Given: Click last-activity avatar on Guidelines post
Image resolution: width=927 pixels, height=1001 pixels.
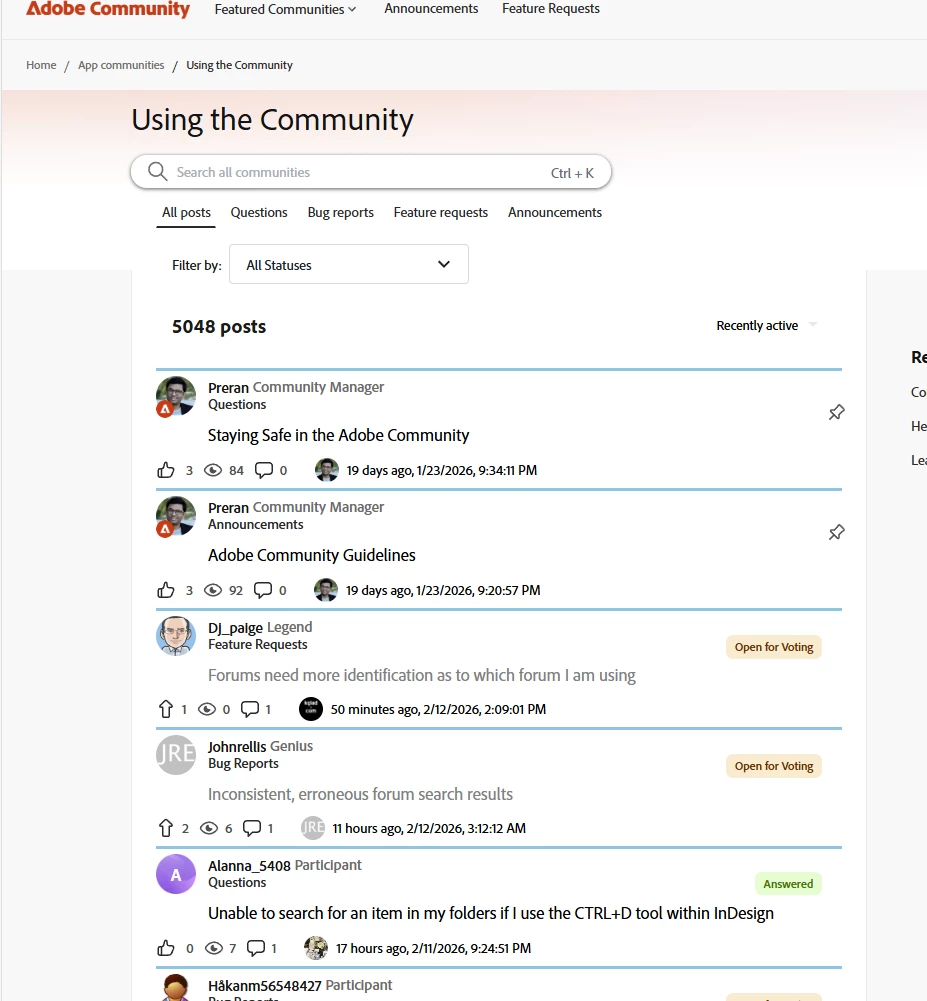Looking at the screenshot, I should (x=326, y=590).
